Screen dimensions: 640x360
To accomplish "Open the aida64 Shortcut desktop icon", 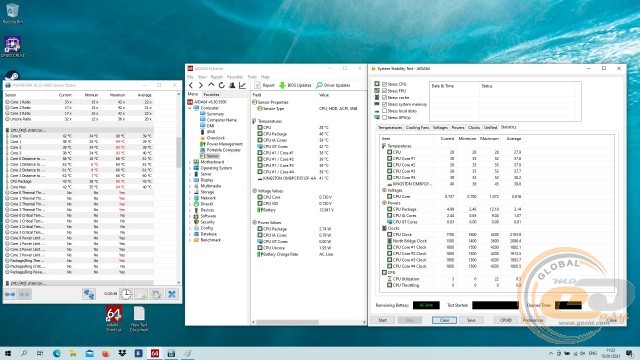I will point(113,318).
